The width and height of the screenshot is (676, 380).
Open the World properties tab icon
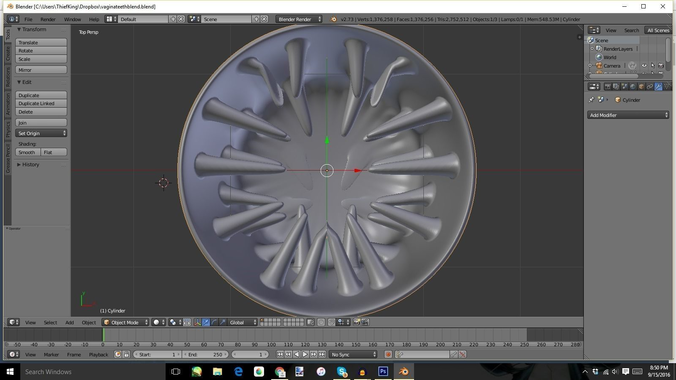point(633,87)
